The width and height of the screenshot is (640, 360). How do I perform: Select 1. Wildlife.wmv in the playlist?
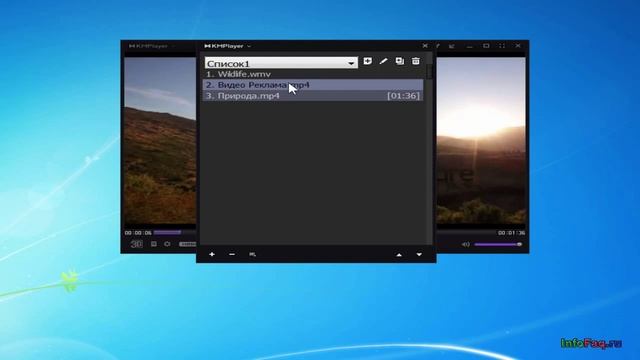[x=313, y=74]
